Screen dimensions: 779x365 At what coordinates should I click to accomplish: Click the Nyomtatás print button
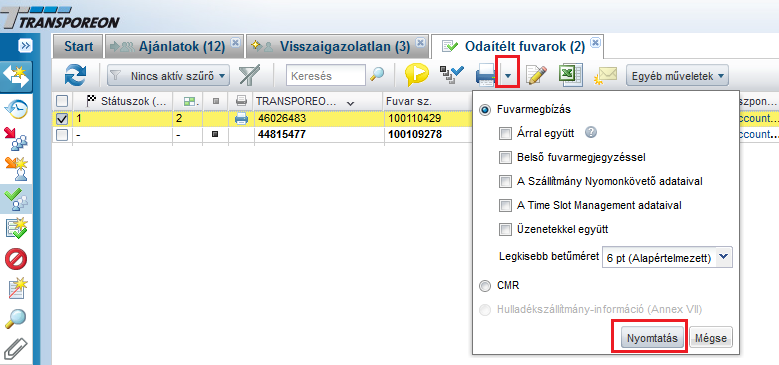pos(652,338)
